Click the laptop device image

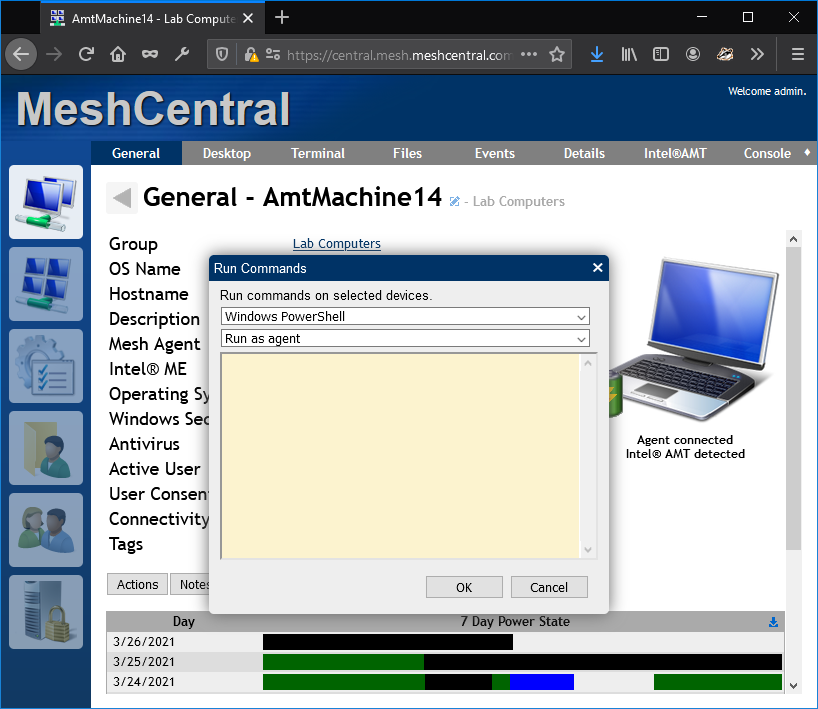696,339
